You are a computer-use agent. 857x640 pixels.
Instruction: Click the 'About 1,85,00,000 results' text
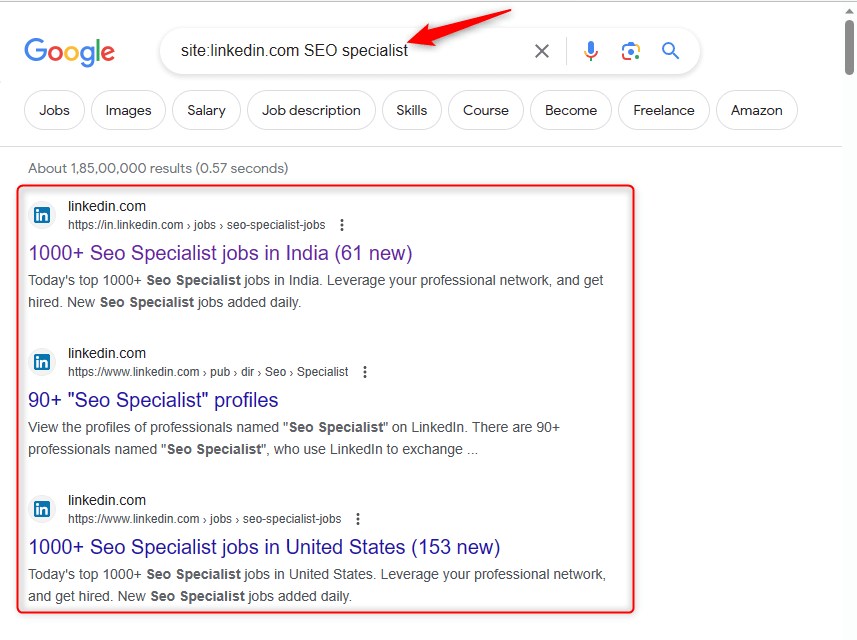[x=158, y=168]
